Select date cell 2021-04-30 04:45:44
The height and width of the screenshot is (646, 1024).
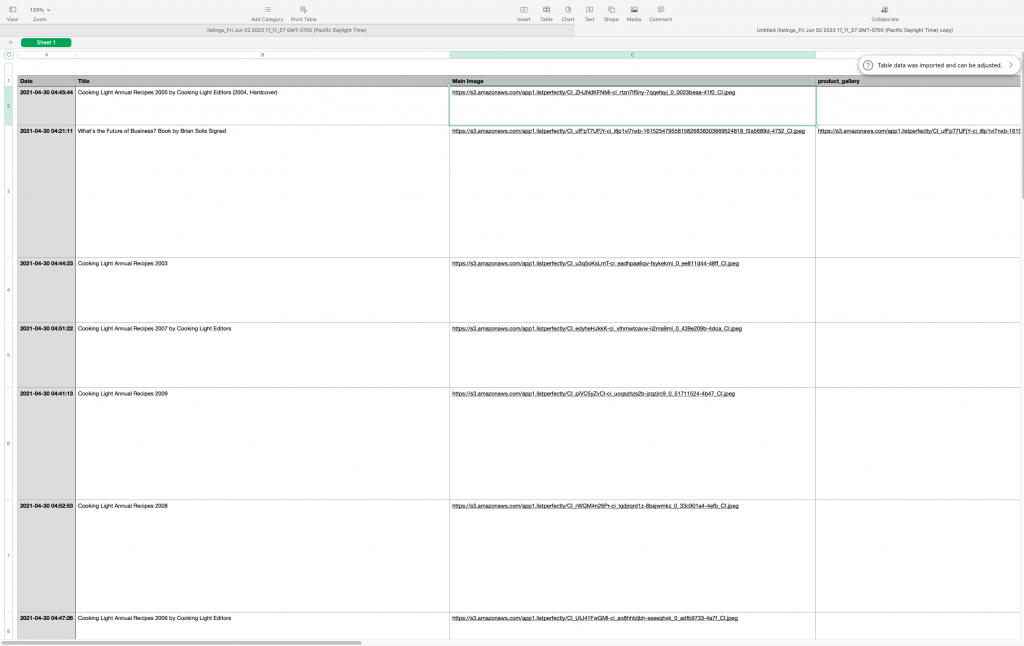point(46,106)
